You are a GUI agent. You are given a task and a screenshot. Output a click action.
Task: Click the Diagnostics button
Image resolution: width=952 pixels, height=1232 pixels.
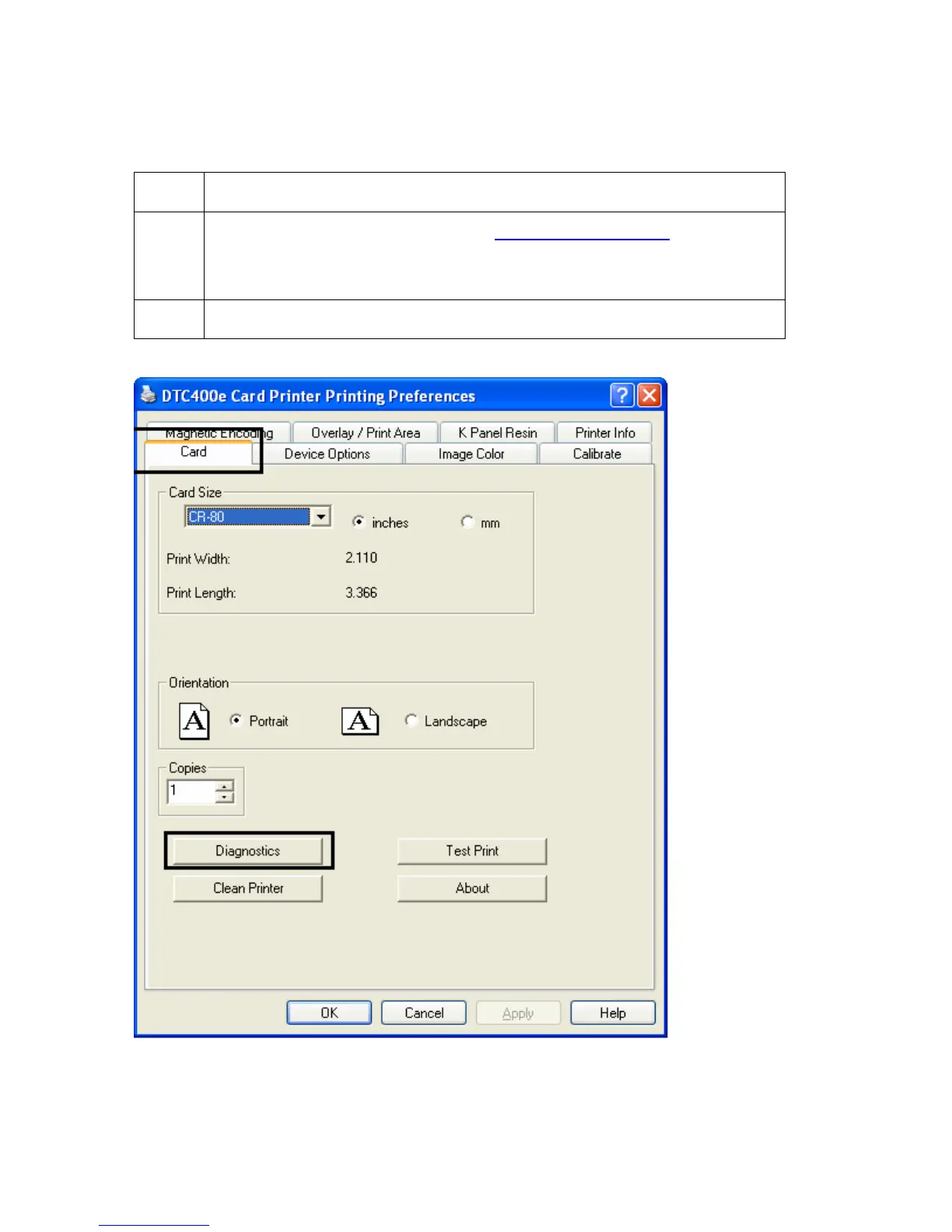tap(248, 851)
